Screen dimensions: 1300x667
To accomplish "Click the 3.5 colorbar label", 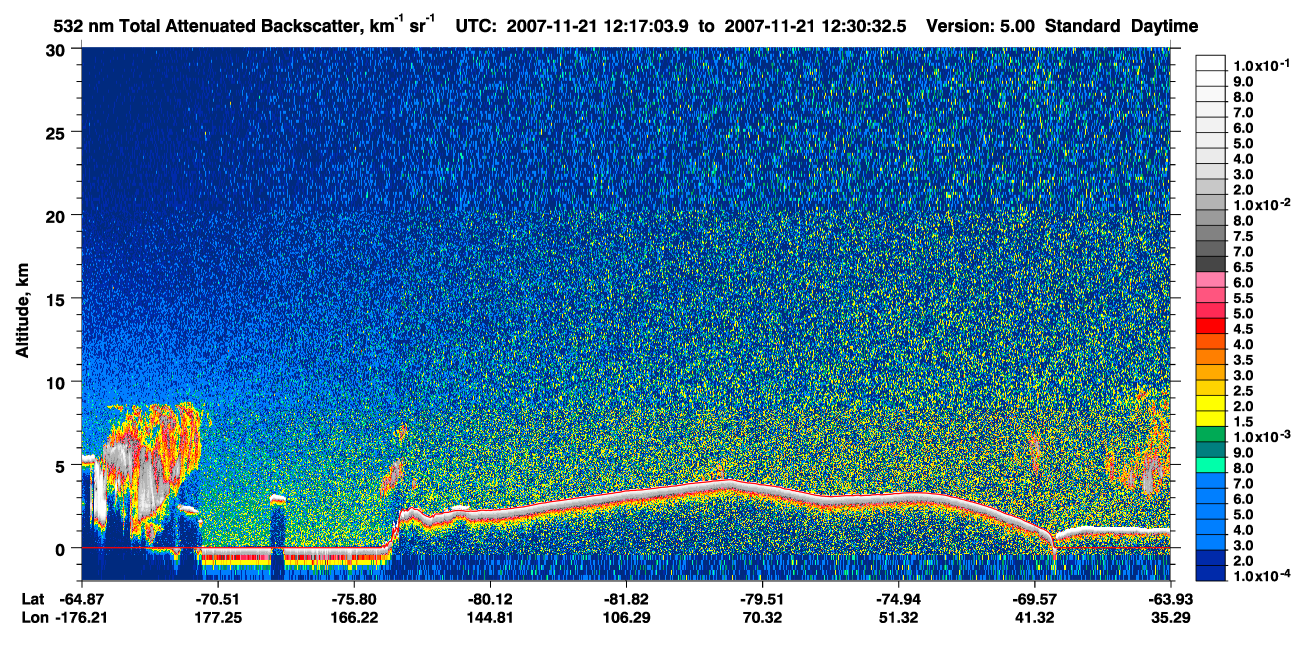I will (x=1244, y=360).
